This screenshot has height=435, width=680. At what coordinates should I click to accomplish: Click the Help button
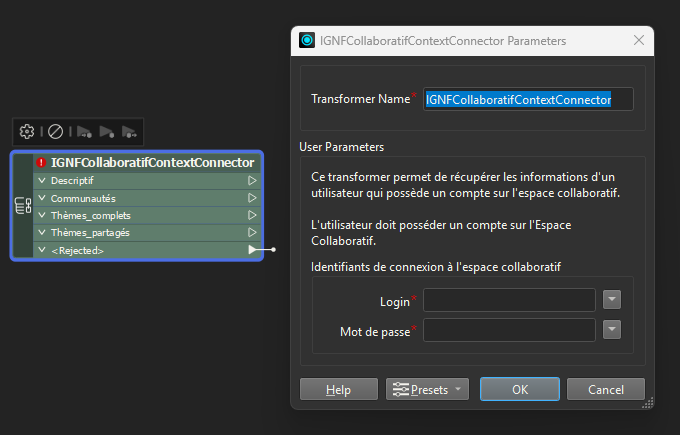point(339,389)
